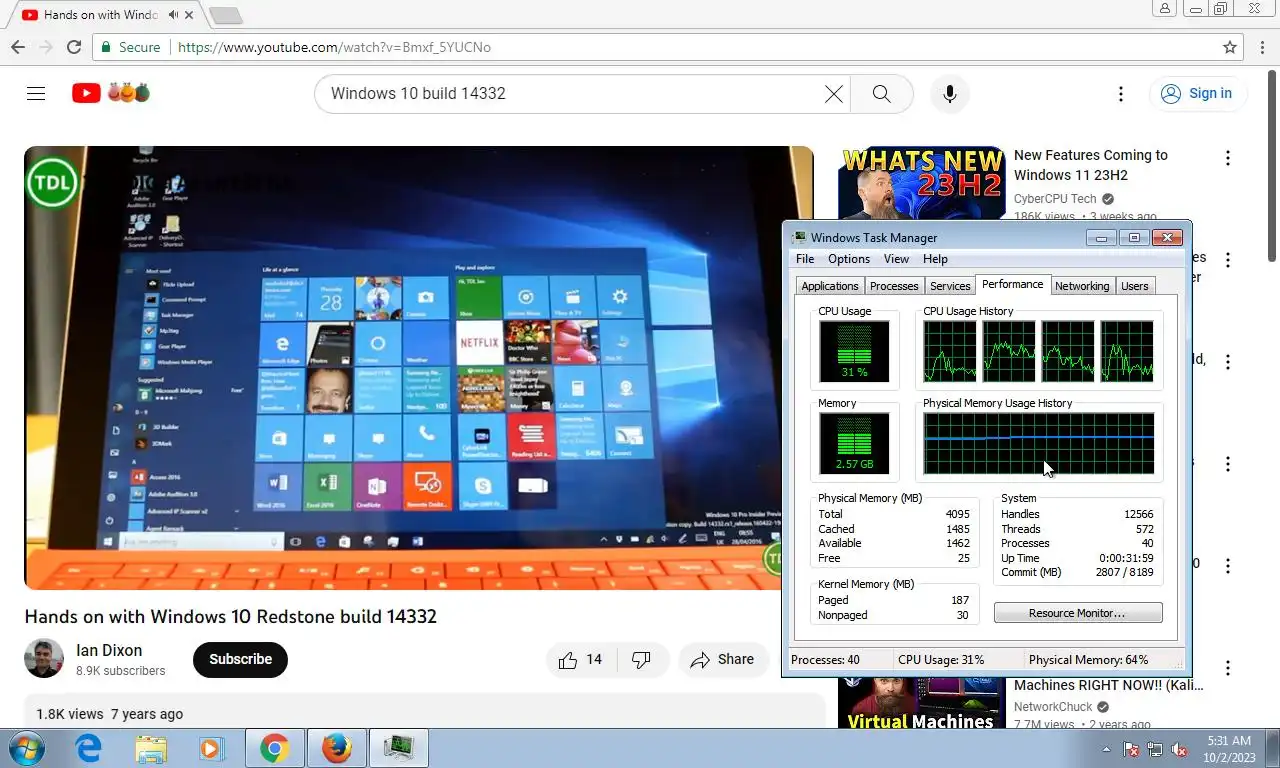Switch to the Processes tab

tap(894, 286)
